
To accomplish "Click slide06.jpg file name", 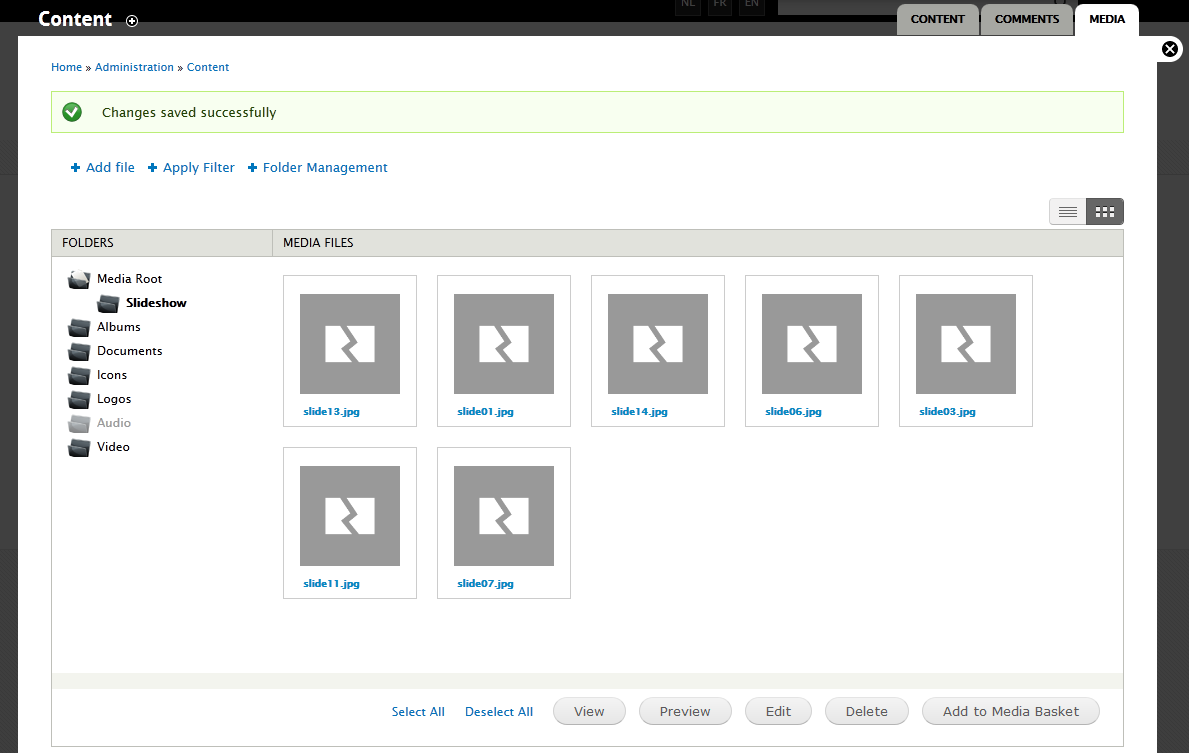I will (x=793, y=412).
